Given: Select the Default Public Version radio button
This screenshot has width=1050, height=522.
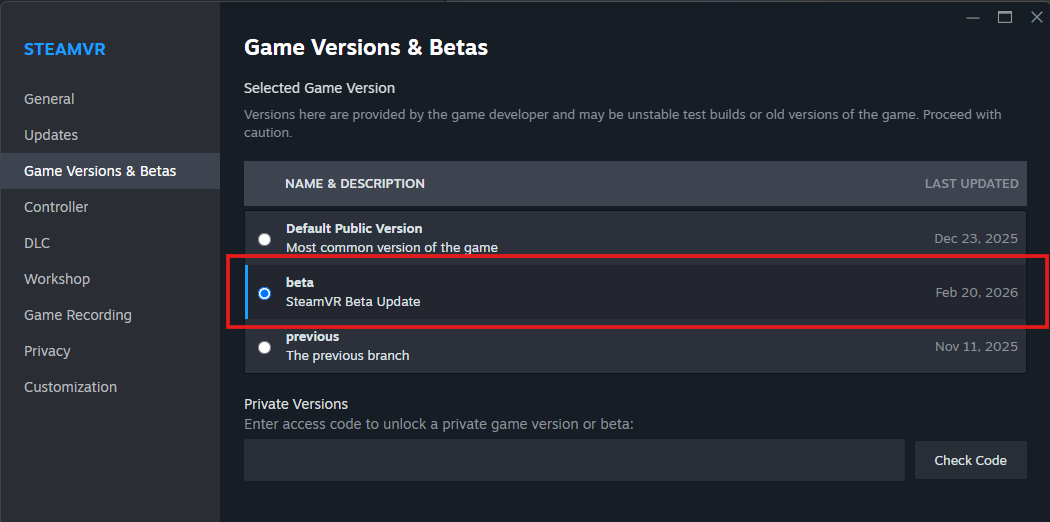Looking at the screenshot, I should point(264,239).
